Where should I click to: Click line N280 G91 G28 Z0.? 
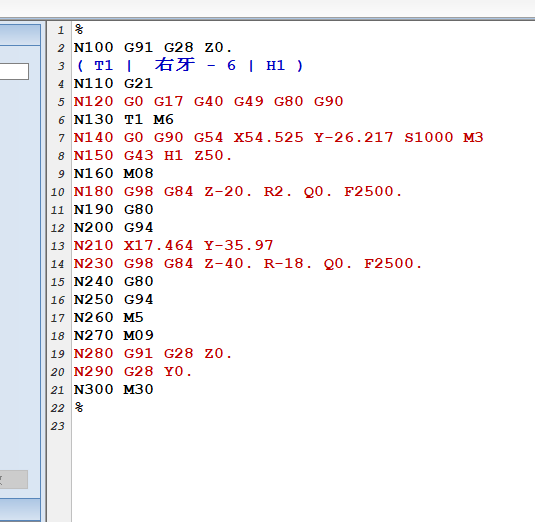[x=153, y=353]
